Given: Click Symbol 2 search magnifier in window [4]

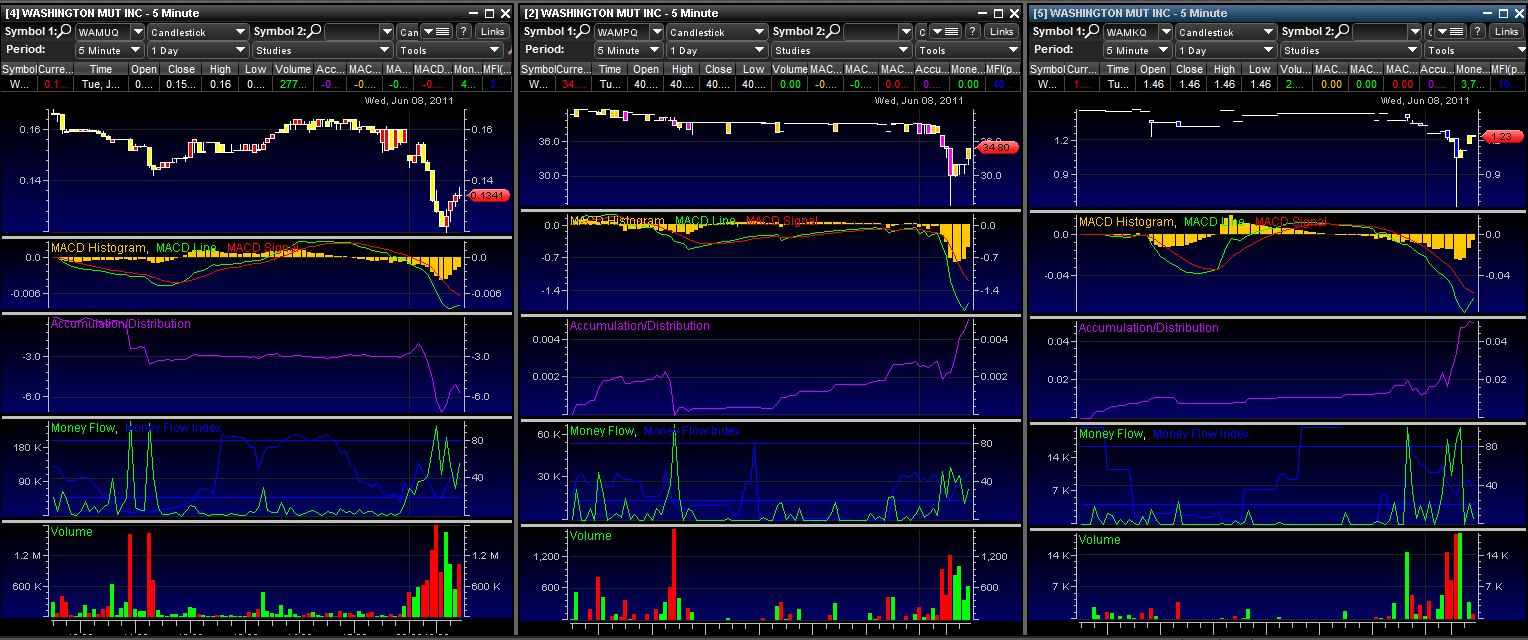Looking at the screenshot, I should pyautogui.click(x=315, y=31).
